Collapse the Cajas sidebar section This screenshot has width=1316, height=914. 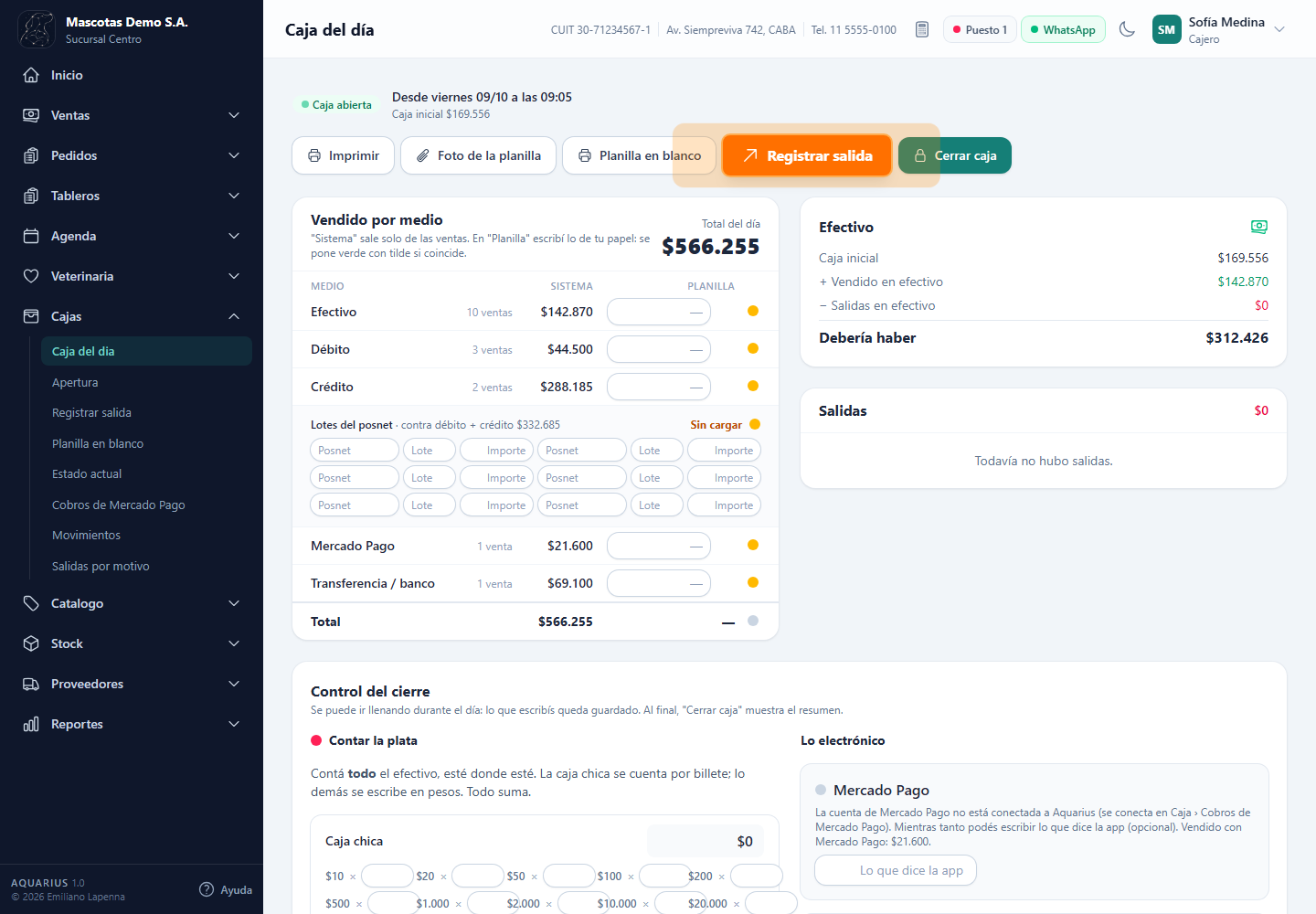(234, 316)
